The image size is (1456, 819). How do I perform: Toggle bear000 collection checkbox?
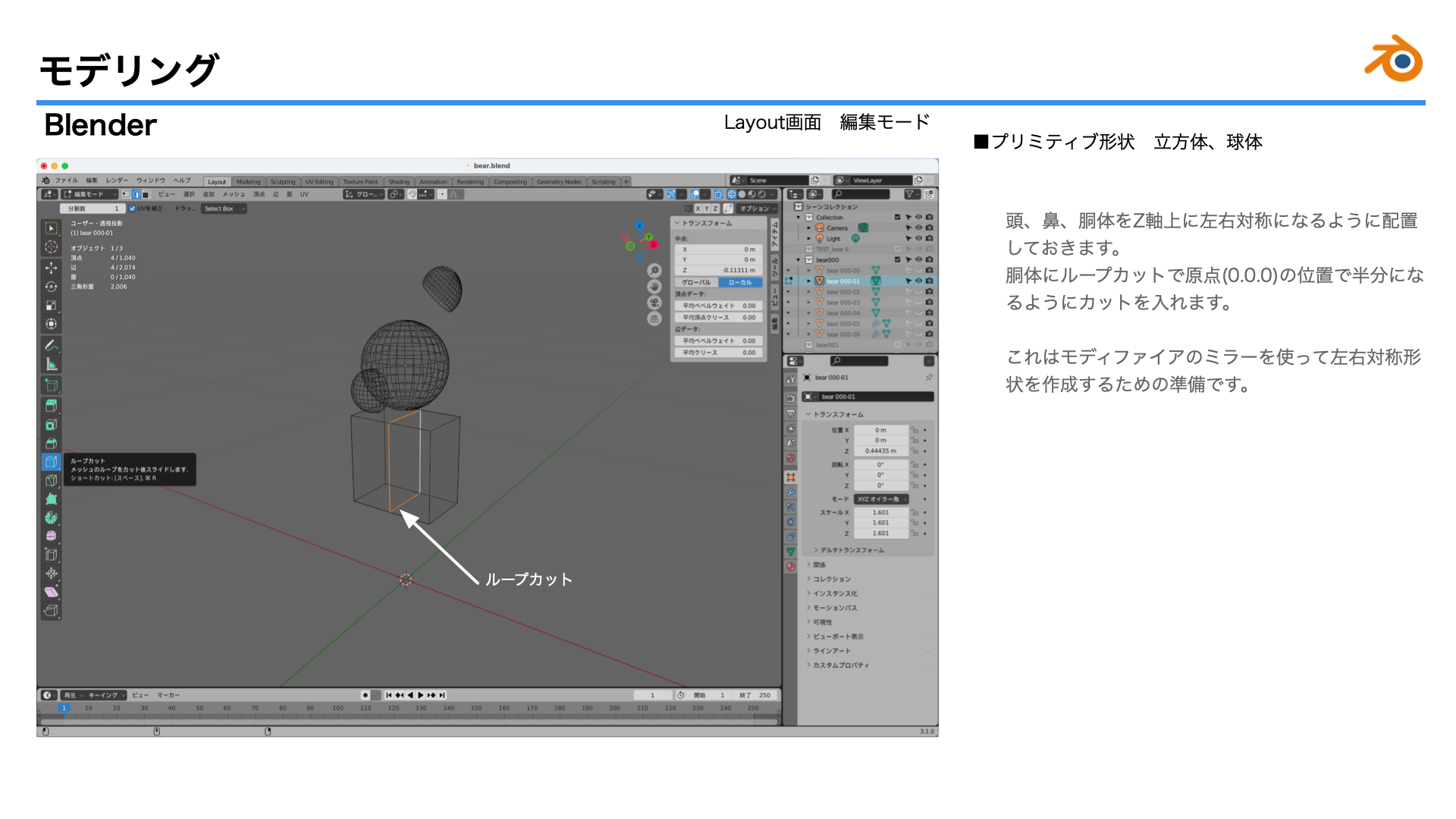(x=897, y=260)
